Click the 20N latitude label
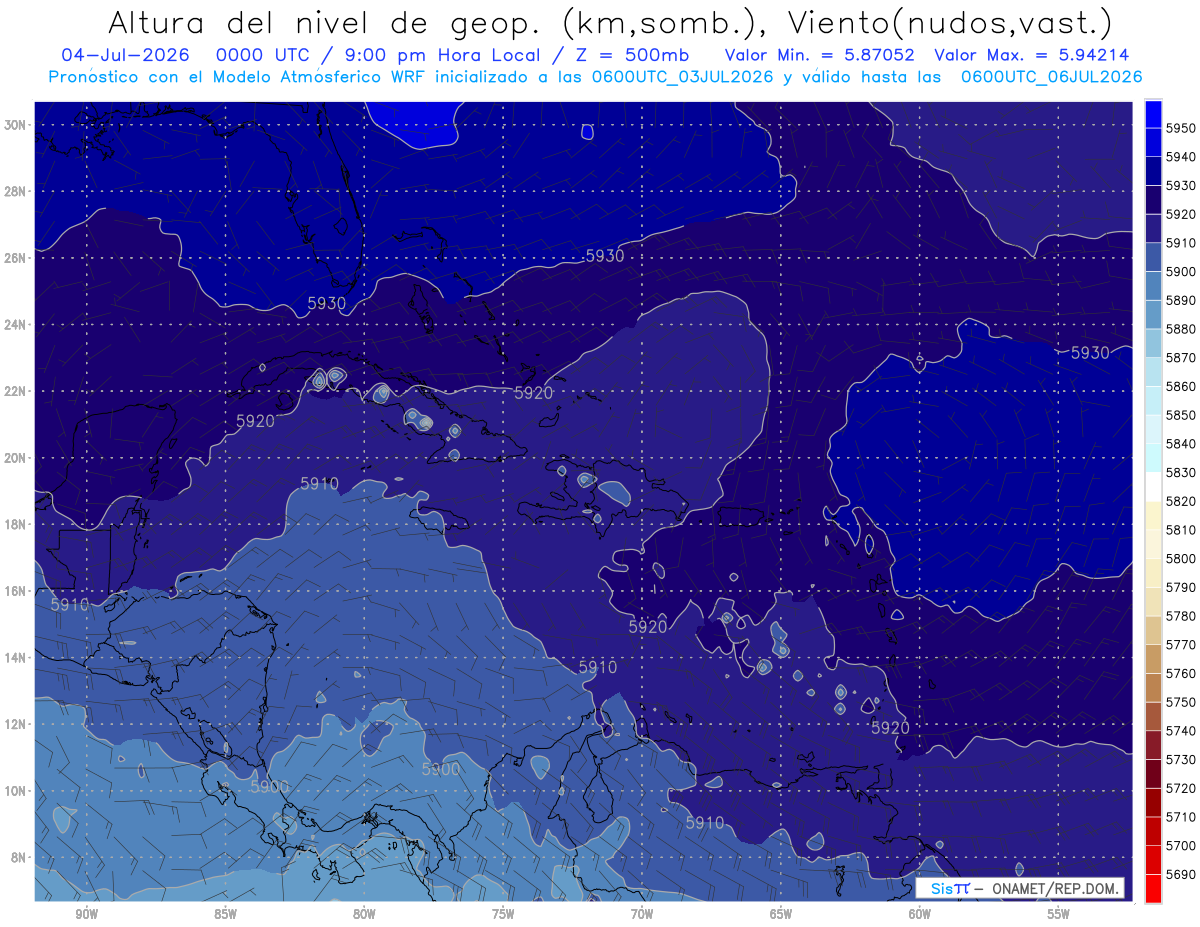 tap(16, 458)
